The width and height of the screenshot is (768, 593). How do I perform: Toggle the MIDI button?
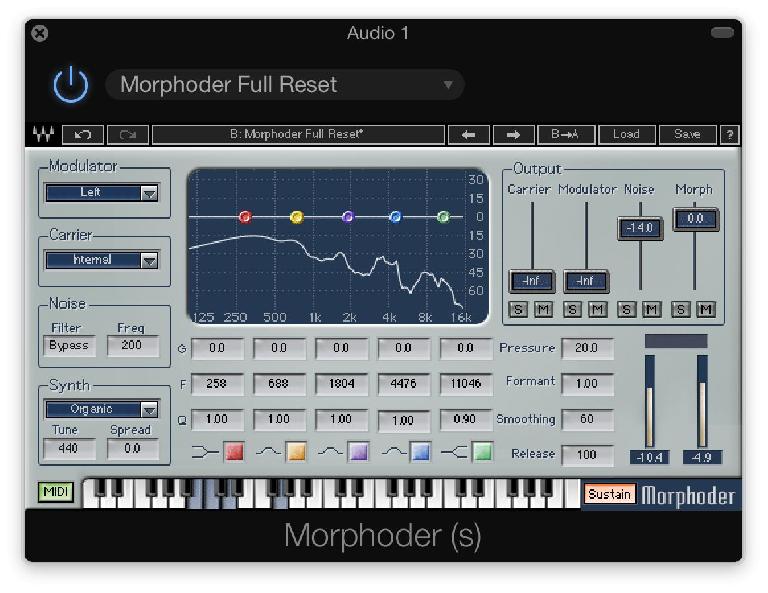tap(56, 492)
